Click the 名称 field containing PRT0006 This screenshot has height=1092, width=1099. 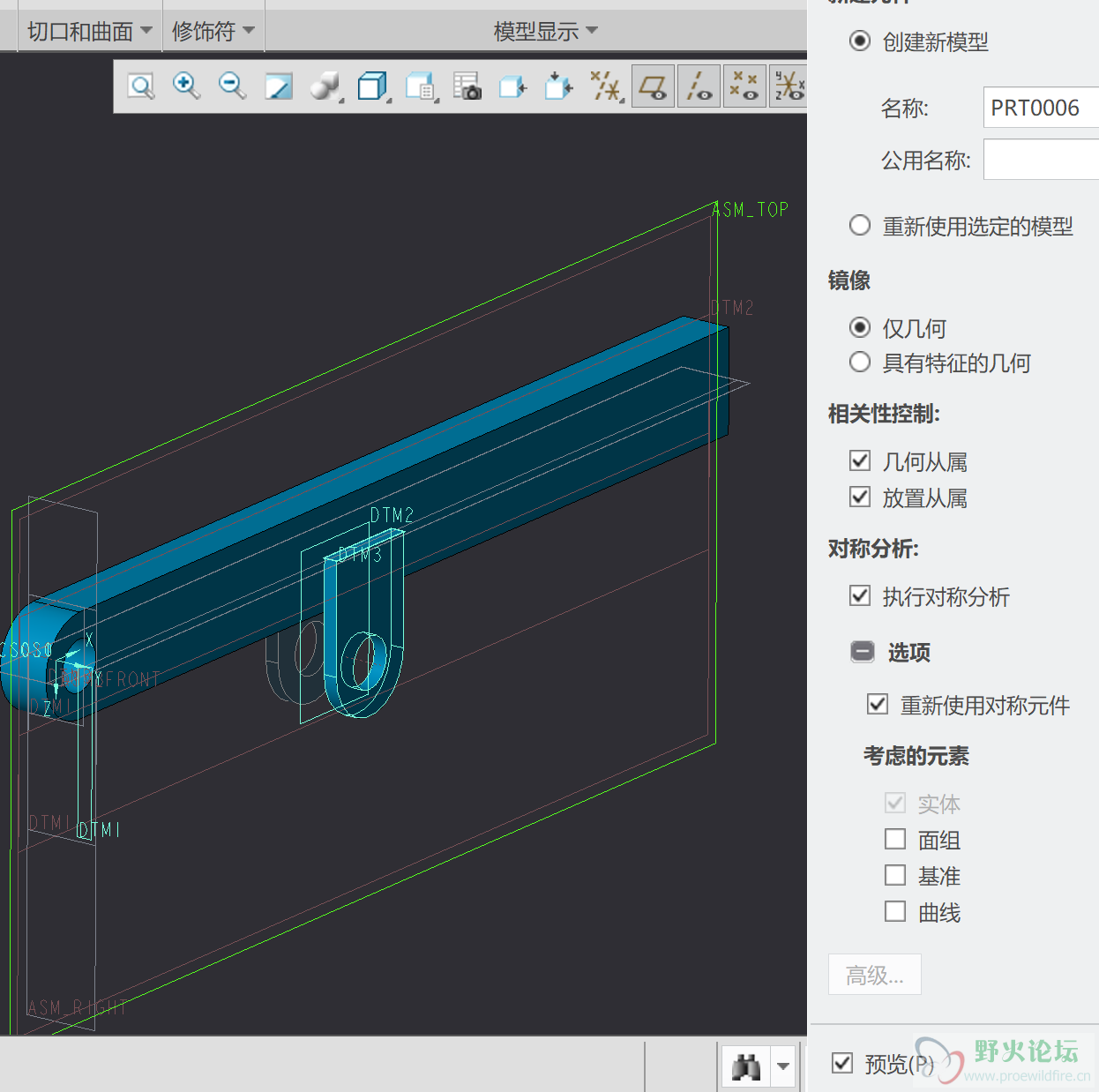tap(1041, 108)
